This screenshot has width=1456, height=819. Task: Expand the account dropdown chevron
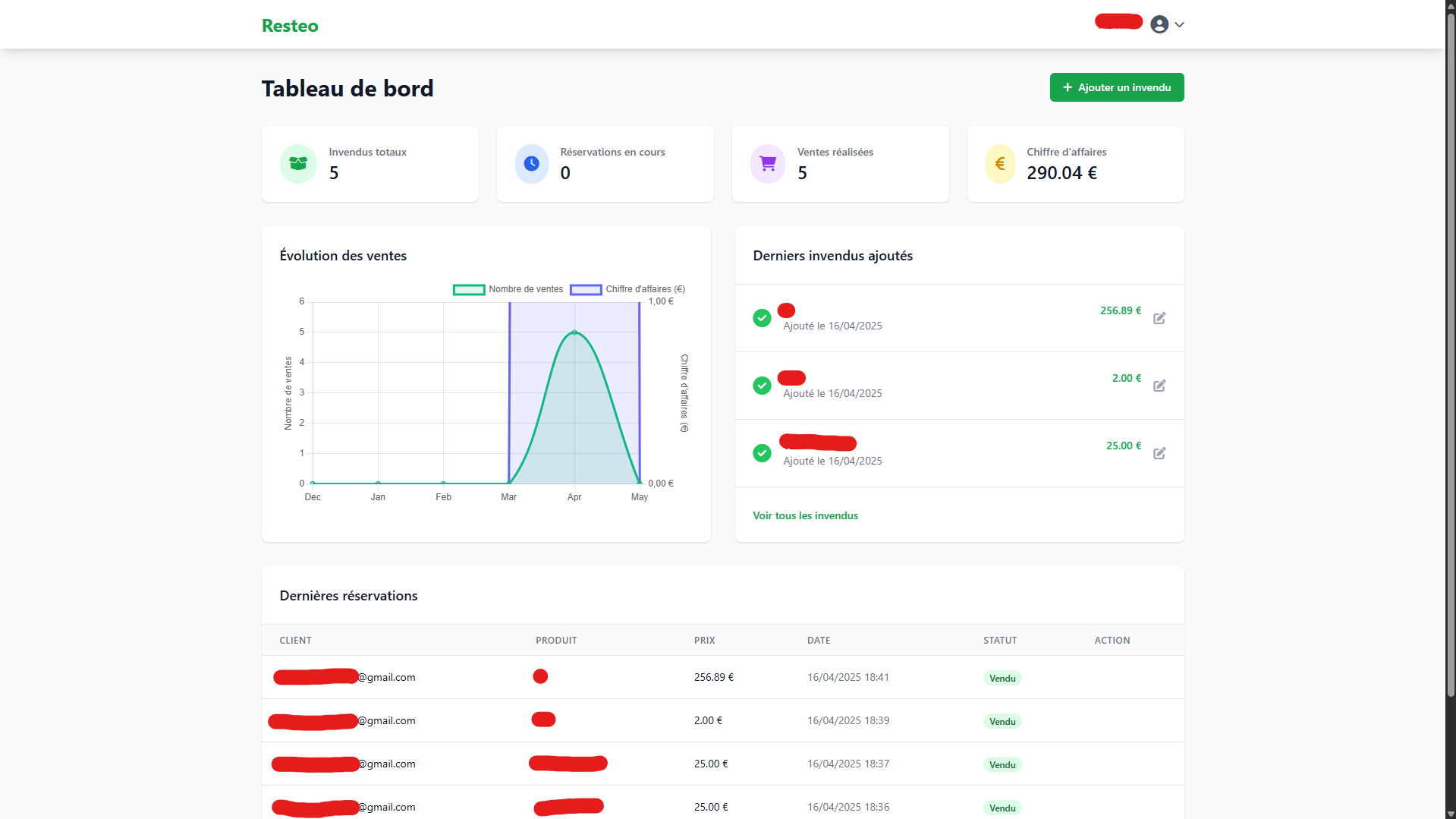coord(1179,24)
